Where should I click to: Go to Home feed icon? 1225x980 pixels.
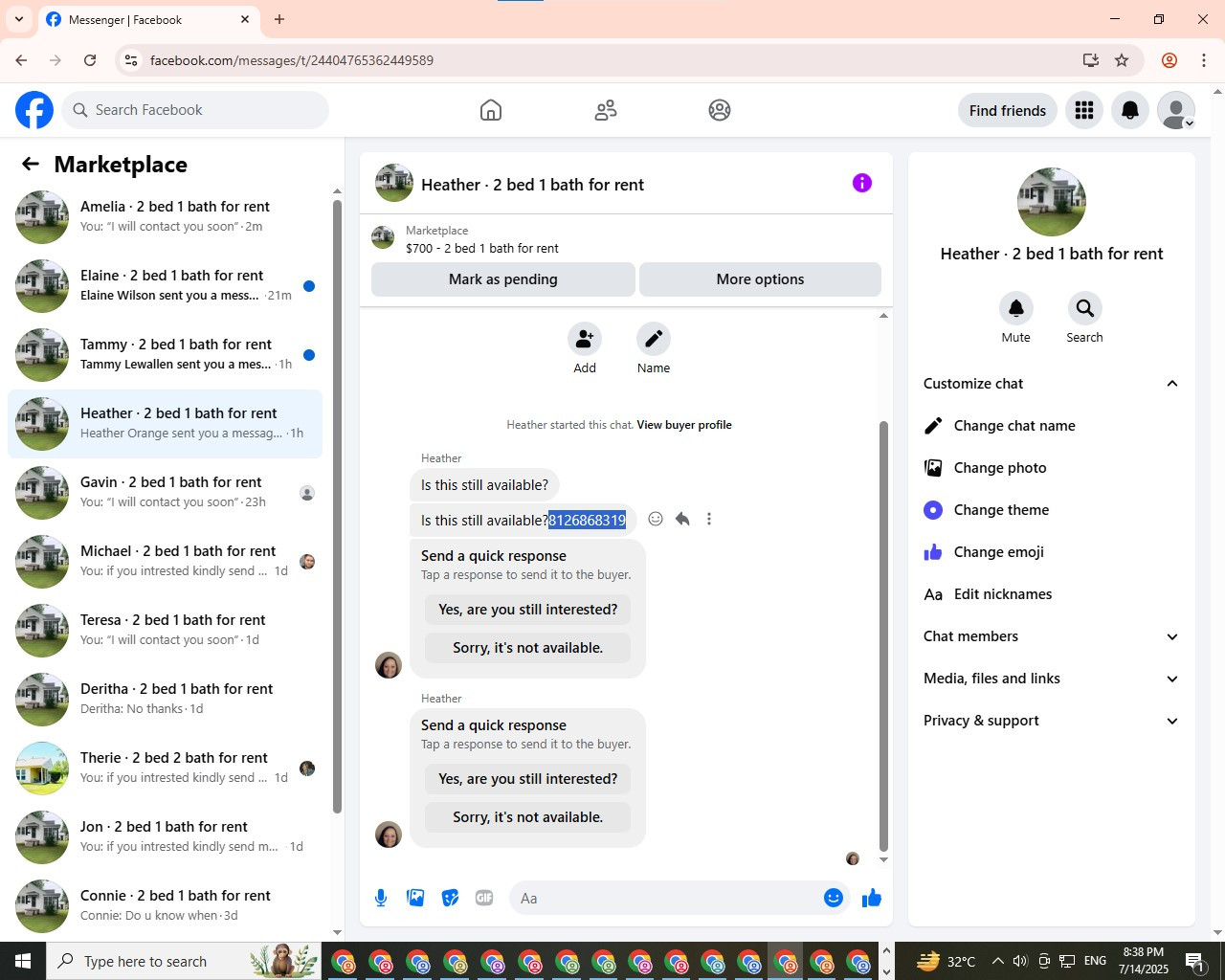(491, 110)
